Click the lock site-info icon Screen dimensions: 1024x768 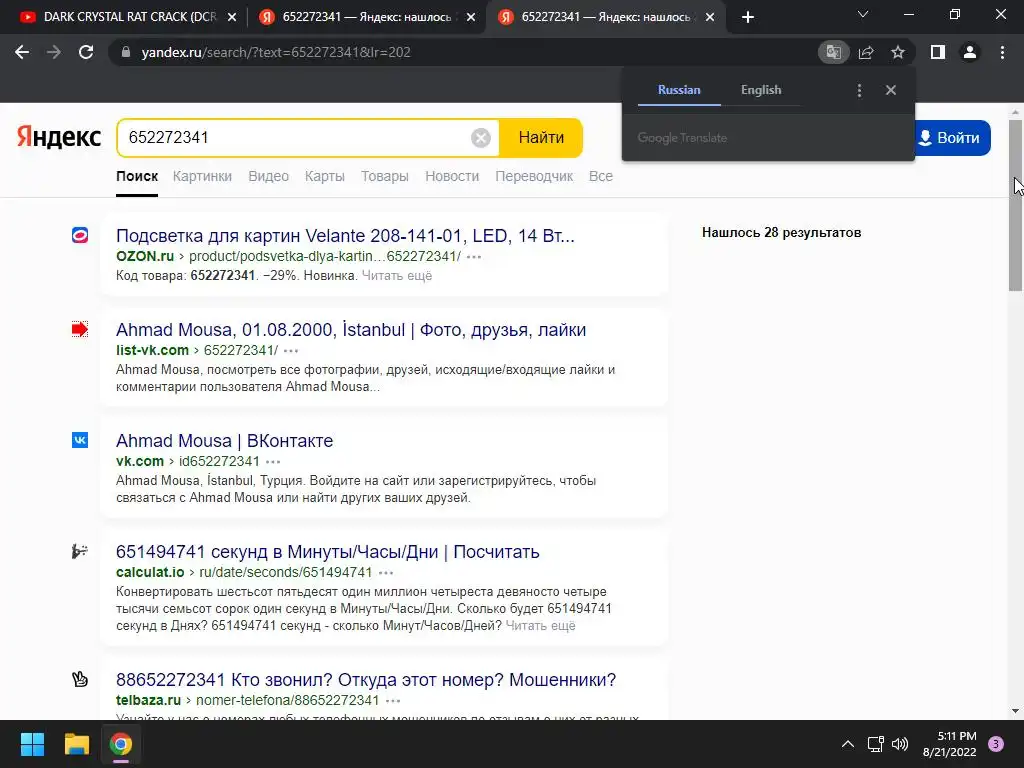[x=126, y=52]
